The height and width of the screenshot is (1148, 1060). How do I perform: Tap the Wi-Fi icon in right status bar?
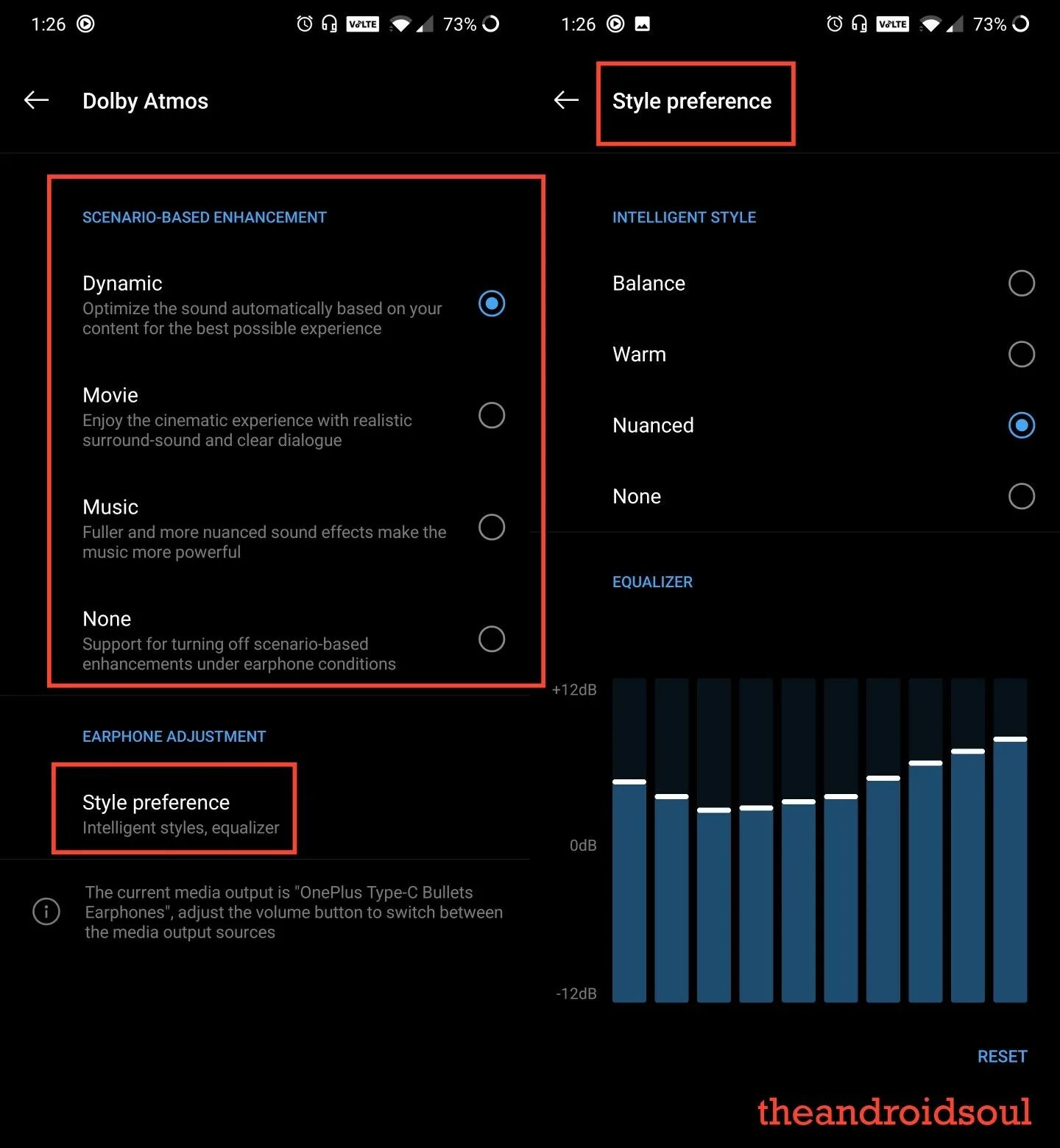point(930,24)
